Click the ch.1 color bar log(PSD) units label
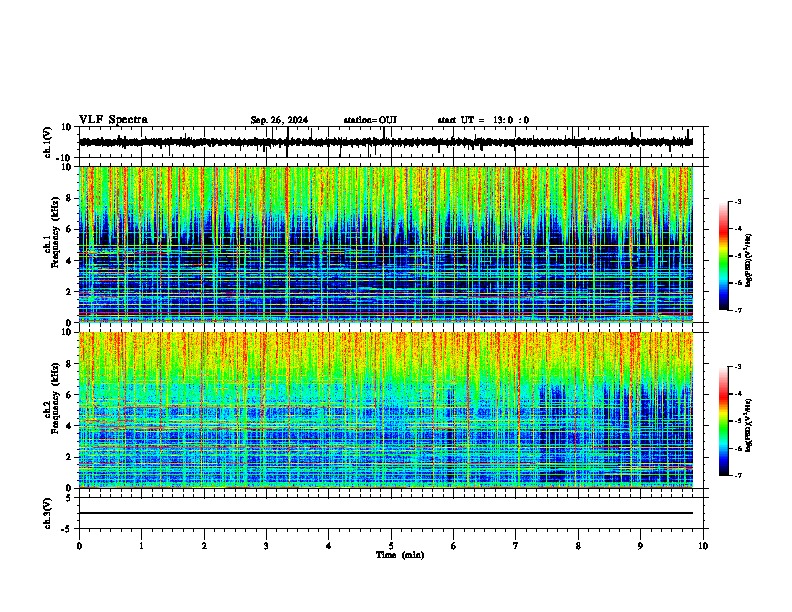Viewport: 792px width, 612px height. [x=749, y=260]
